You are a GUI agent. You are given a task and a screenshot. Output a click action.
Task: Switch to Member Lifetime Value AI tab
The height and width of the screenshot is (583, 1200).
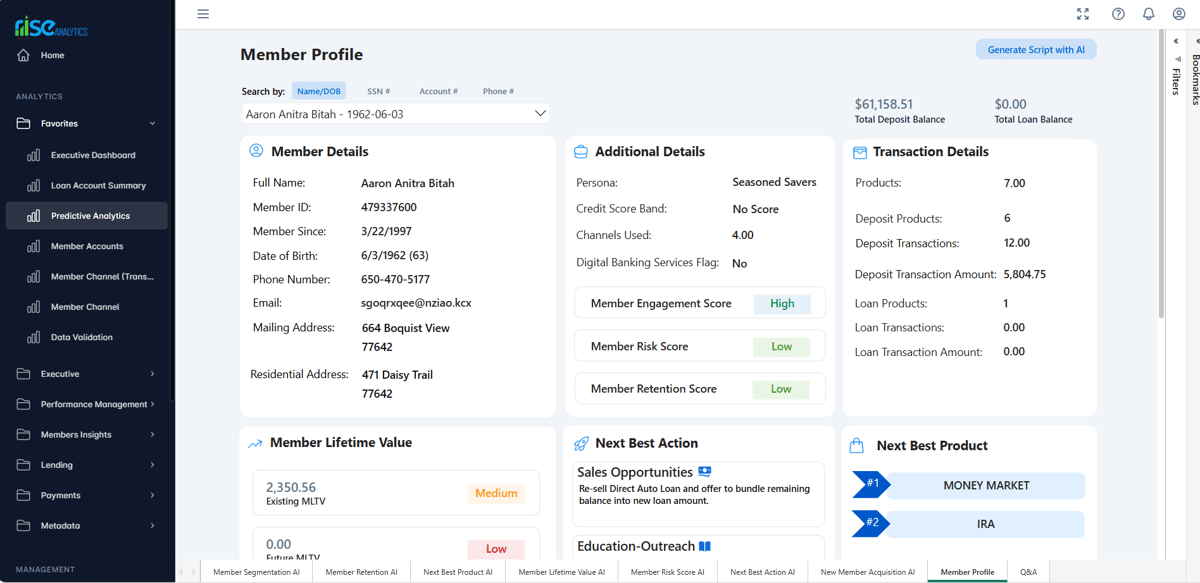561,572
